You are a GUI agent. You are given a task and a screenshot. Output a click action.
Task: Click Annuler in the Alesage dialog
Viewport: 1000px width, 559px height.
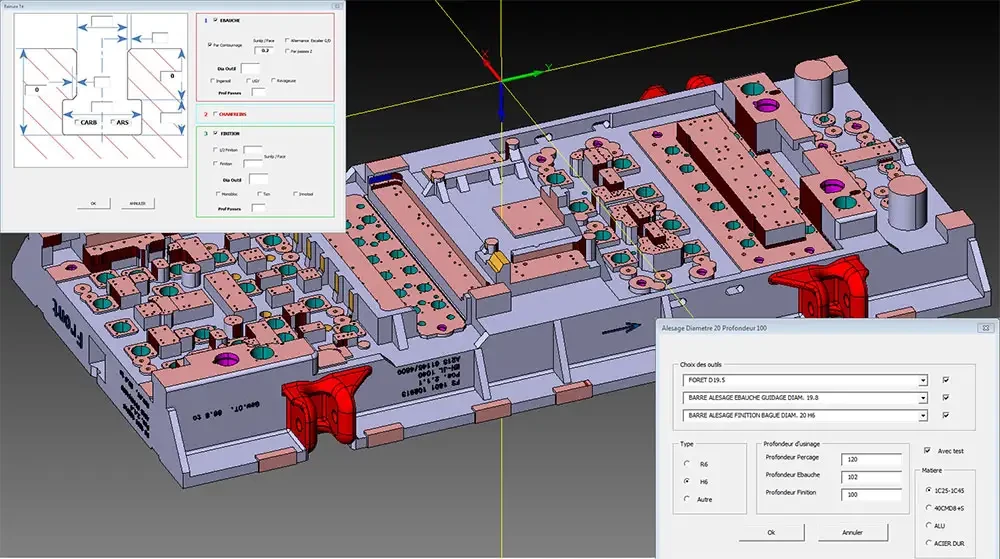coord(853,532)
